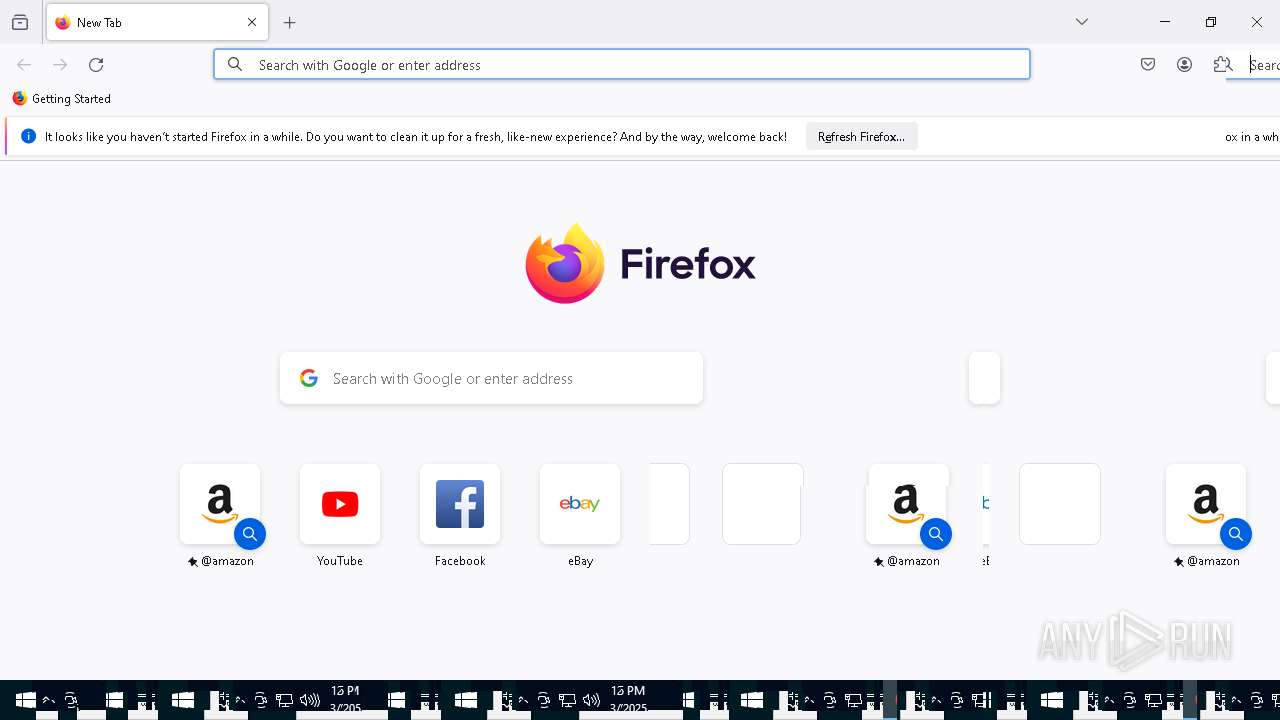Click the Firefox logo on the page

pyautogui.click(x=640, y=263)
